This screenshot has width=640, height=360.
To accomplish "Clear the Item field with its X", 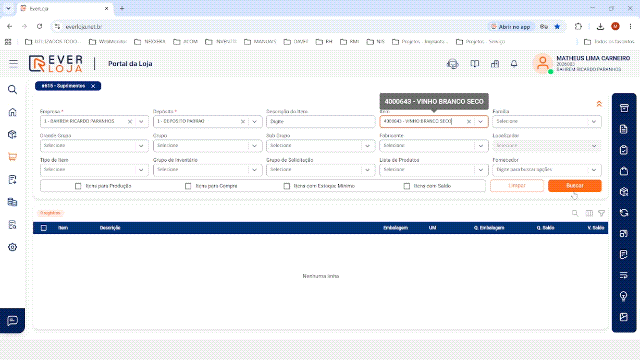I will point(469,122).
